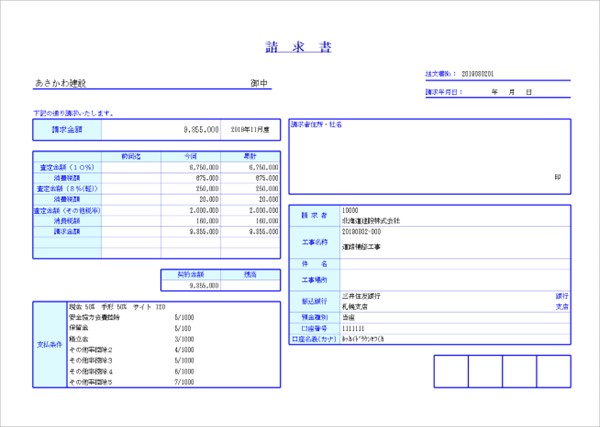Click the 累計 column header

tap(250, 157)
